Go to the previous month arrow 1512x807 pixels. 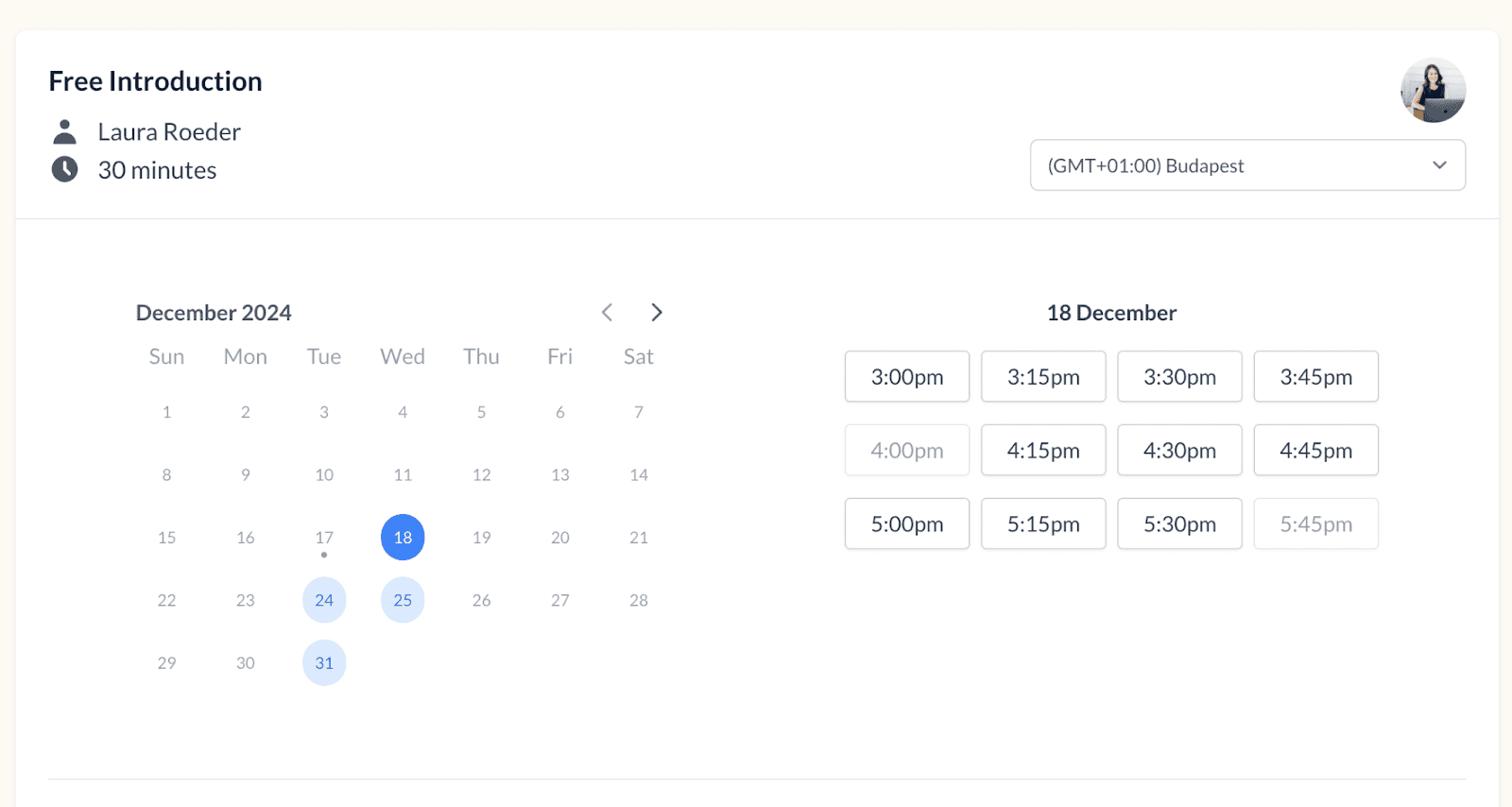coord(608,313)
